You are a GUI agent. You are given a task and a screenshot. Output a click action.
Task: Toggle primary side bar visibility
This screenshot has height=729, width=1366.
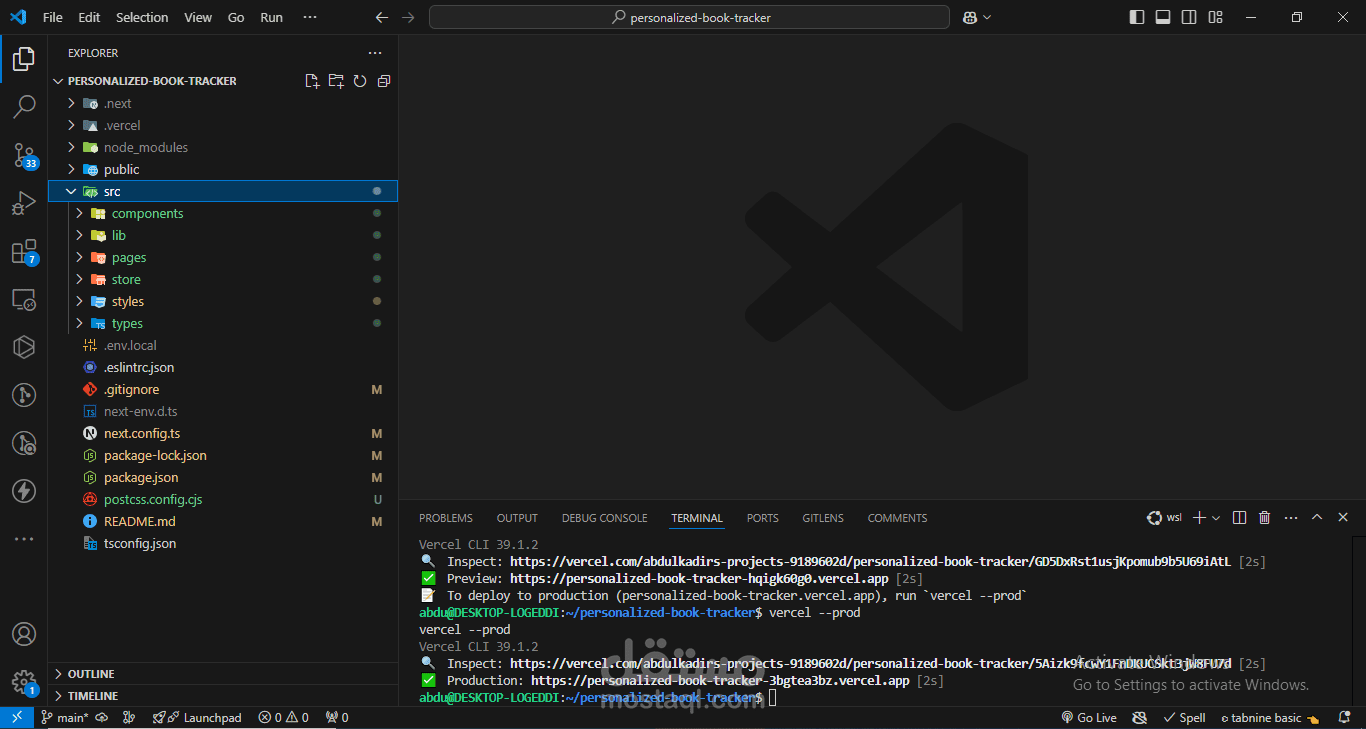click(1137, 17)
